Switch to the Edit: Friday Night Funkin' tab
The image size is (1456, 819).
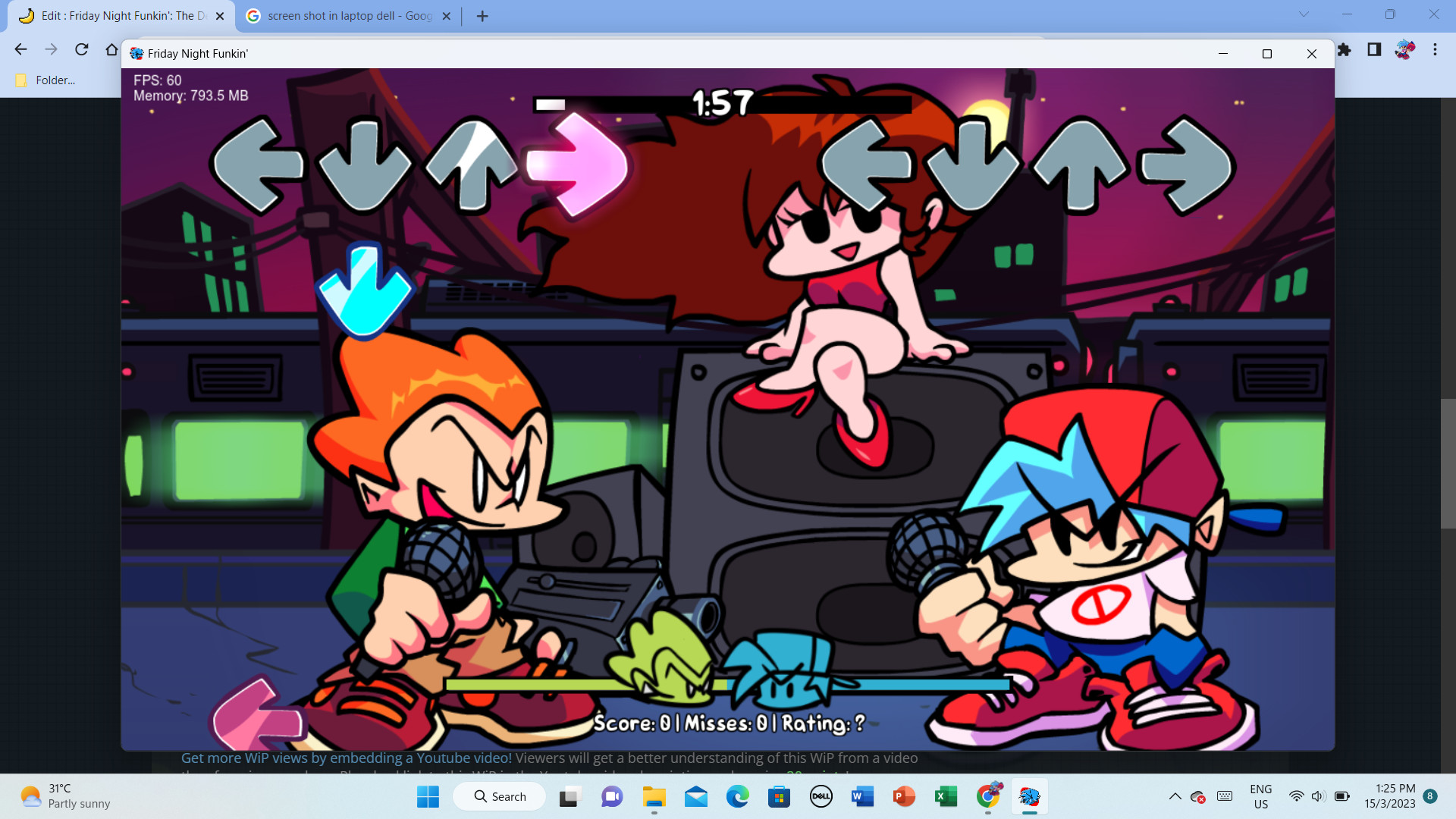(x=121, y=16)
